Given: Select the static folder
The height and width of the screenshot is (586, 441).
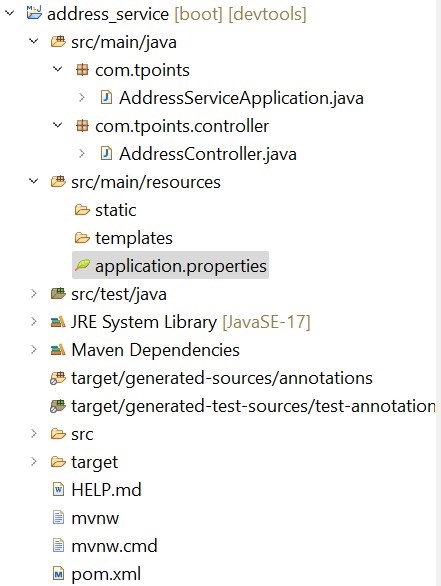Looking at the screenshot, I should coord(105,210).
